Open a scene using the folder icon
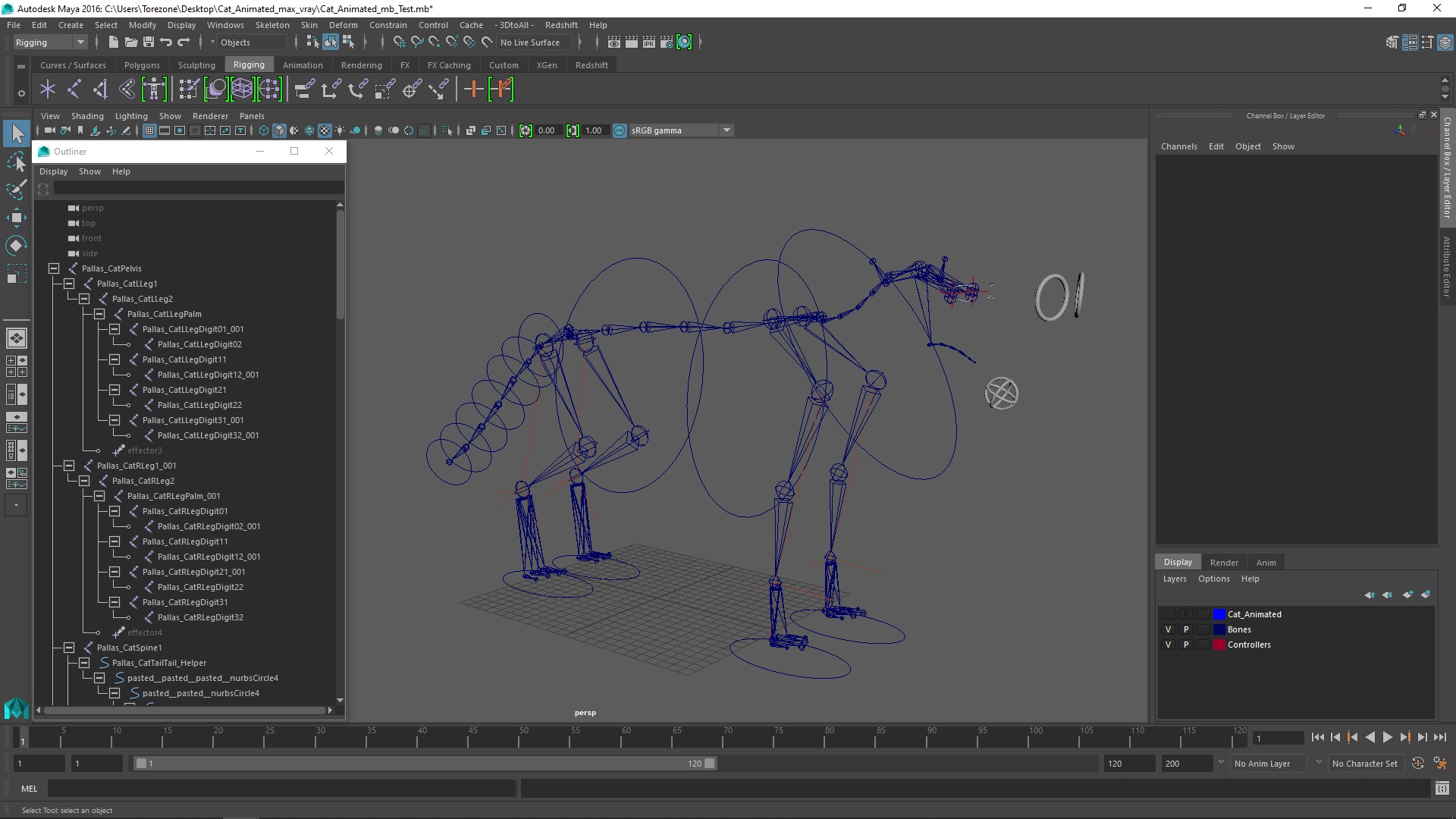Viewport: 1456px width, 819px height. coord(131,42)
